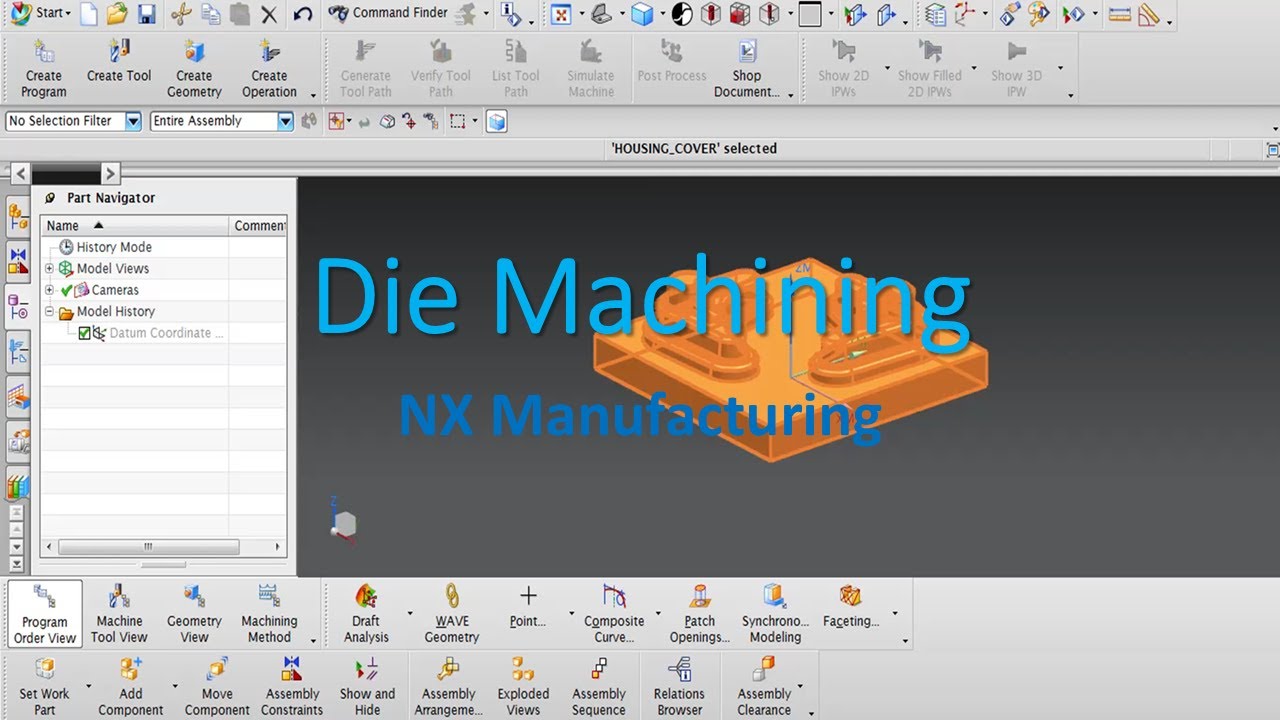Open the No Selection Filter dropdown
This screenshot has width=1280, height=720.
pyautogui.click(x=133, y=121)
